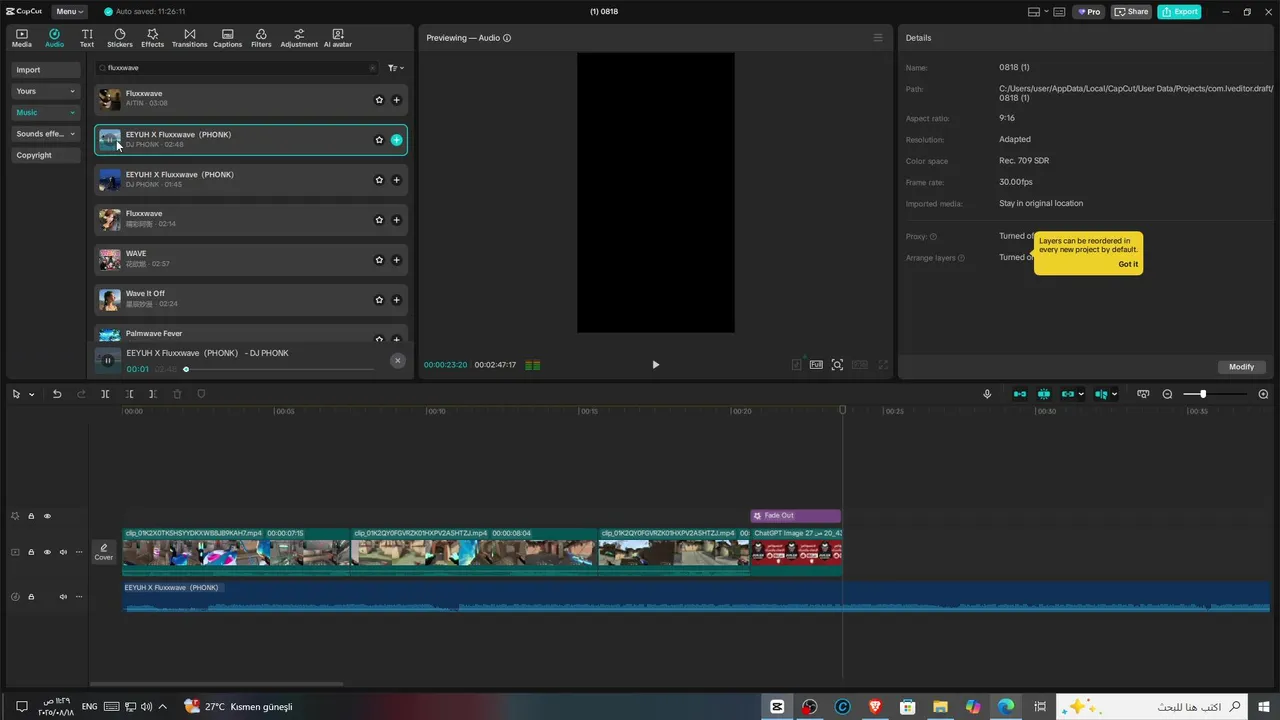Open the layout selector dropdown
The width and height of the screenshot is (1280, 720).
click(1038, 12)
